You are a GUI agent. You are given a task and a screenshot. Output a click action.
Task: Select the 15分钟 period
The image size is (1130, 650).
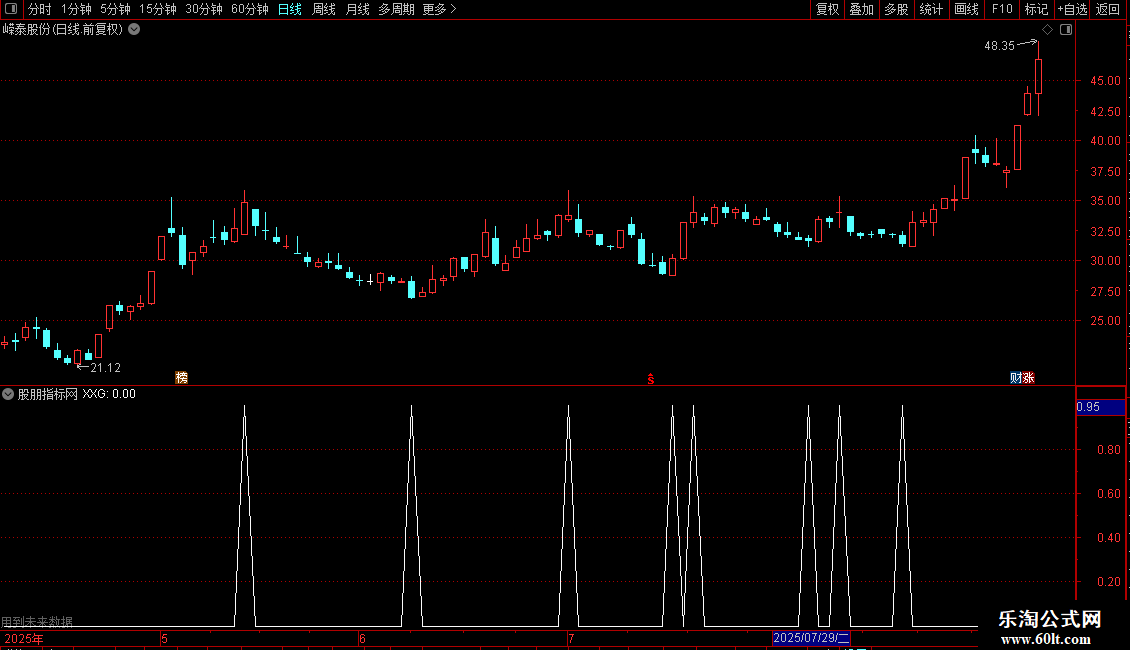click(x=157, y=9)
